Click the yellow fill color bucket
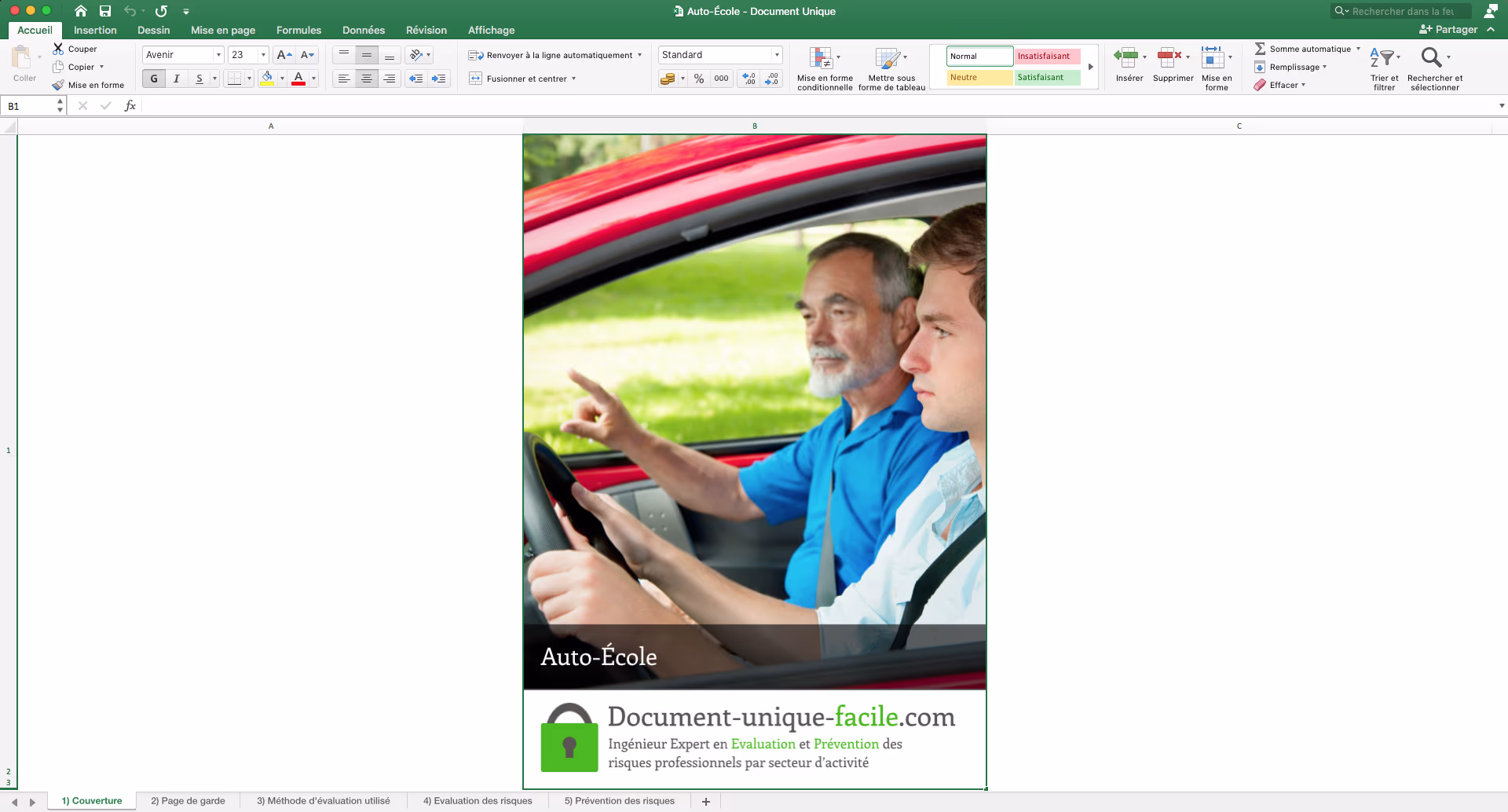This screenshot has height=812, width=1508. 267,79
